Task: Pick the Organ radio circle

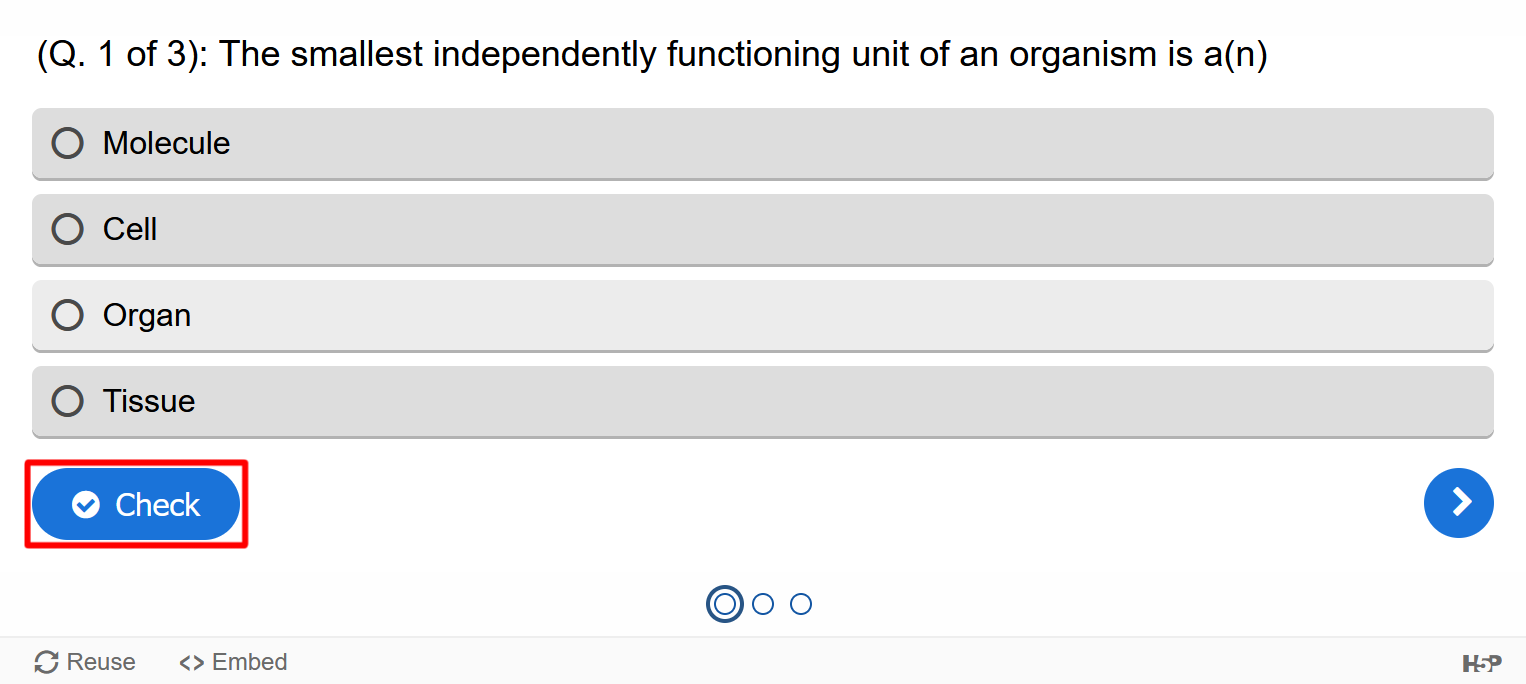Action: [x=67, y=315]
